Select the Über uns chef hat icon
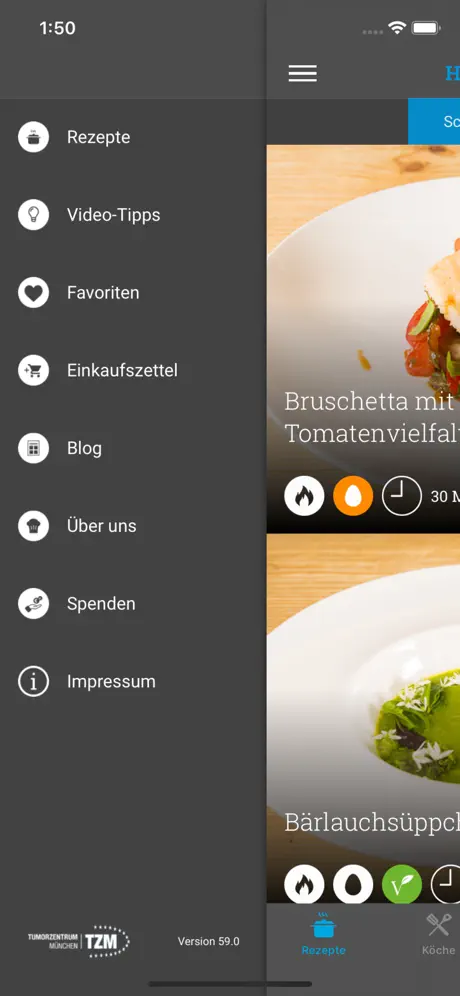Viewport: 460px width, 996px height. (33, 526)
